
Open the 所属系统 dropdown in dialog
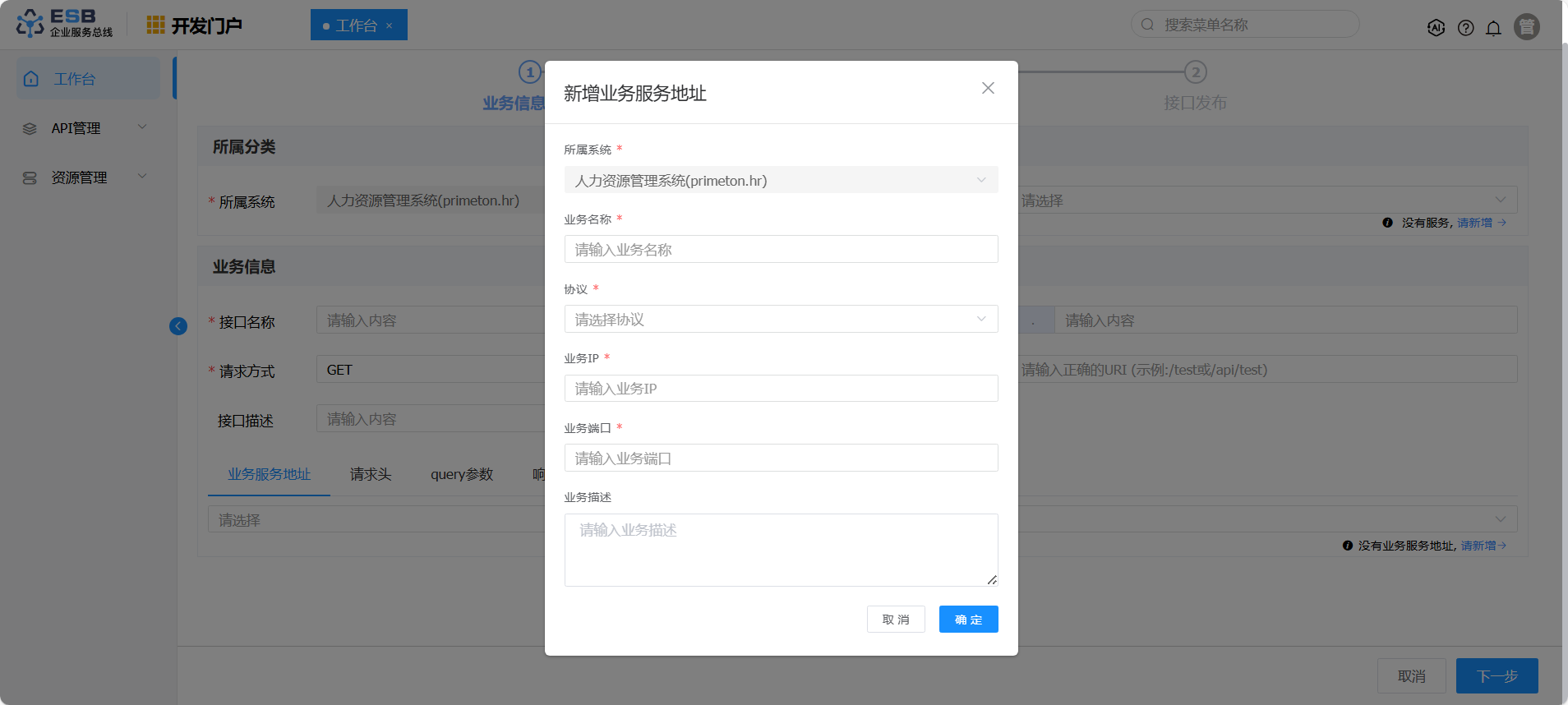click(781, 180)
